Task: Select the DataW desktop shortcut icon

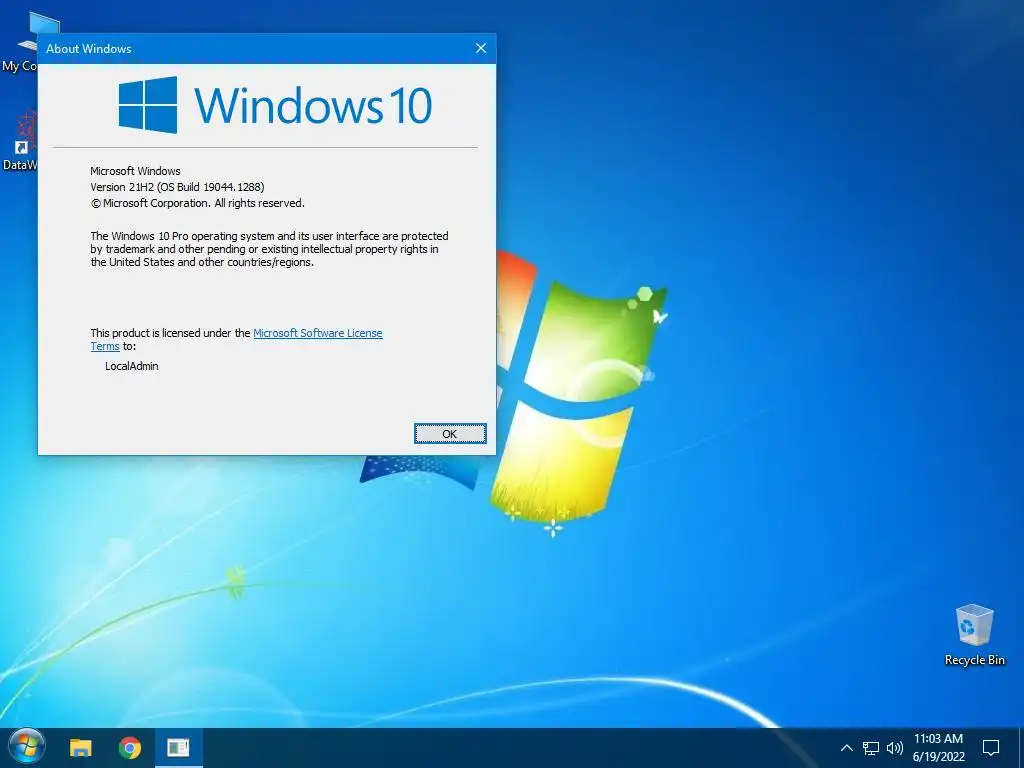Action: pos(19,140)
